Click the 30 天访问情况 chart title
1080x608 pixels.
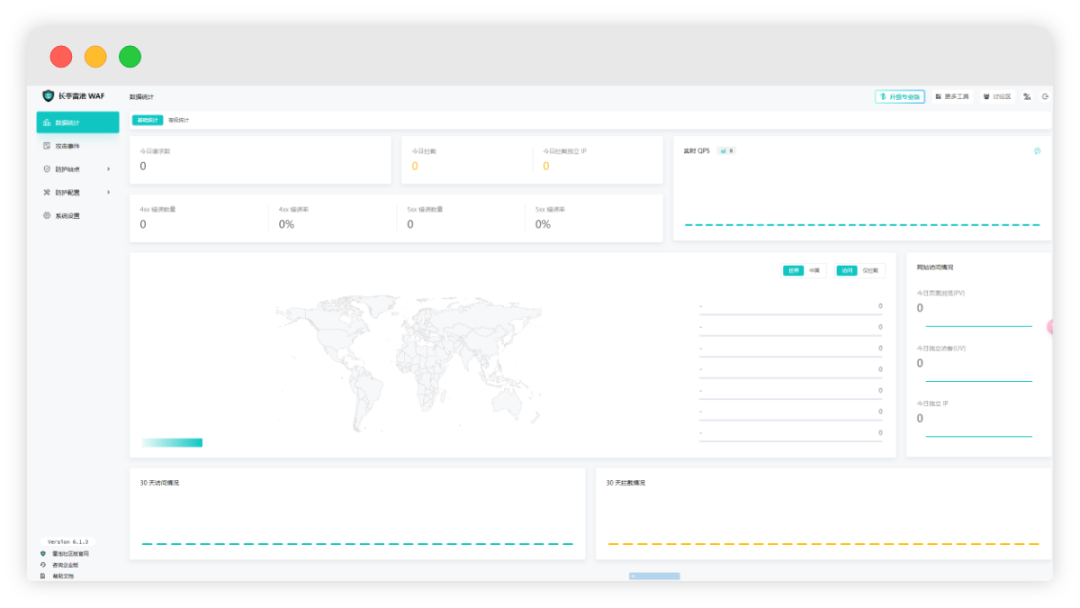pyautogui.click(x=159, y=483)
